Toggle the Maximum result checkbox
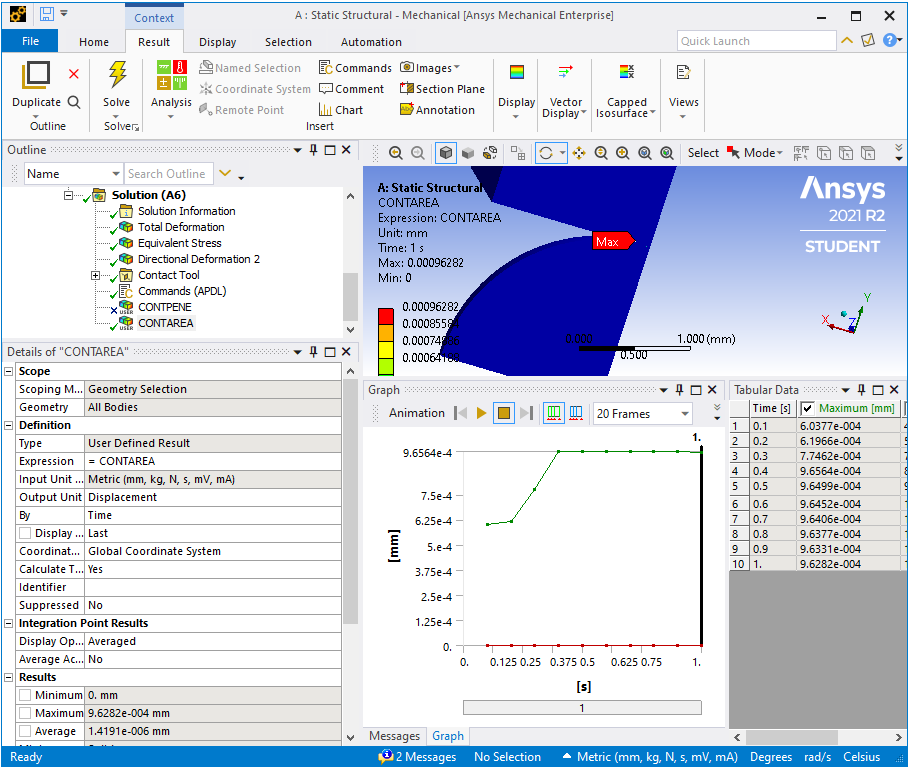The image size is (910, 769). [x=25, y=713]
